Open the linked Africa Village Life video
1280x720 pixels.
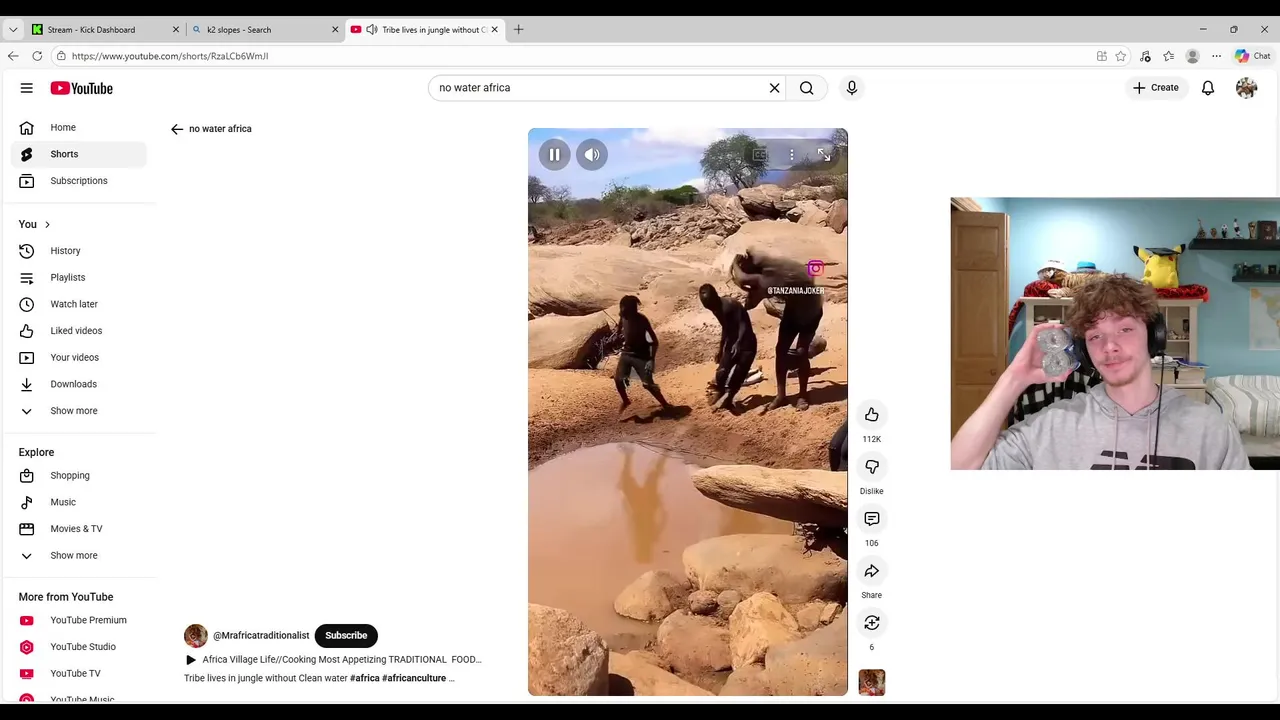pyautogui.click(x=333, y=660)
